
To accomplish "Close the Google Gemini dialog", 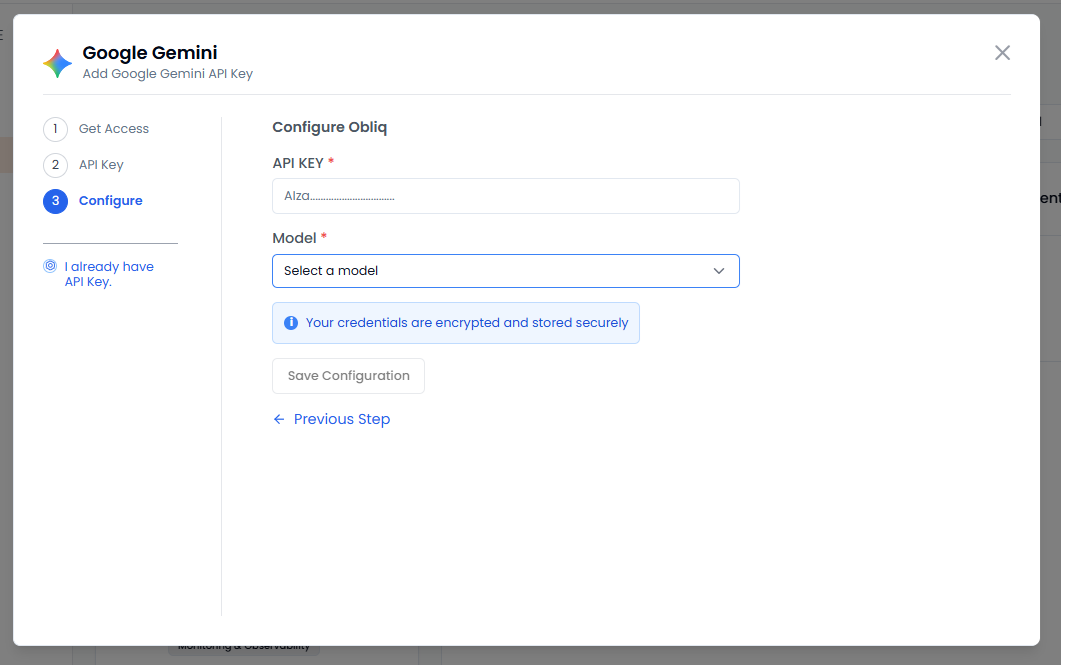I will (1002, 53).
